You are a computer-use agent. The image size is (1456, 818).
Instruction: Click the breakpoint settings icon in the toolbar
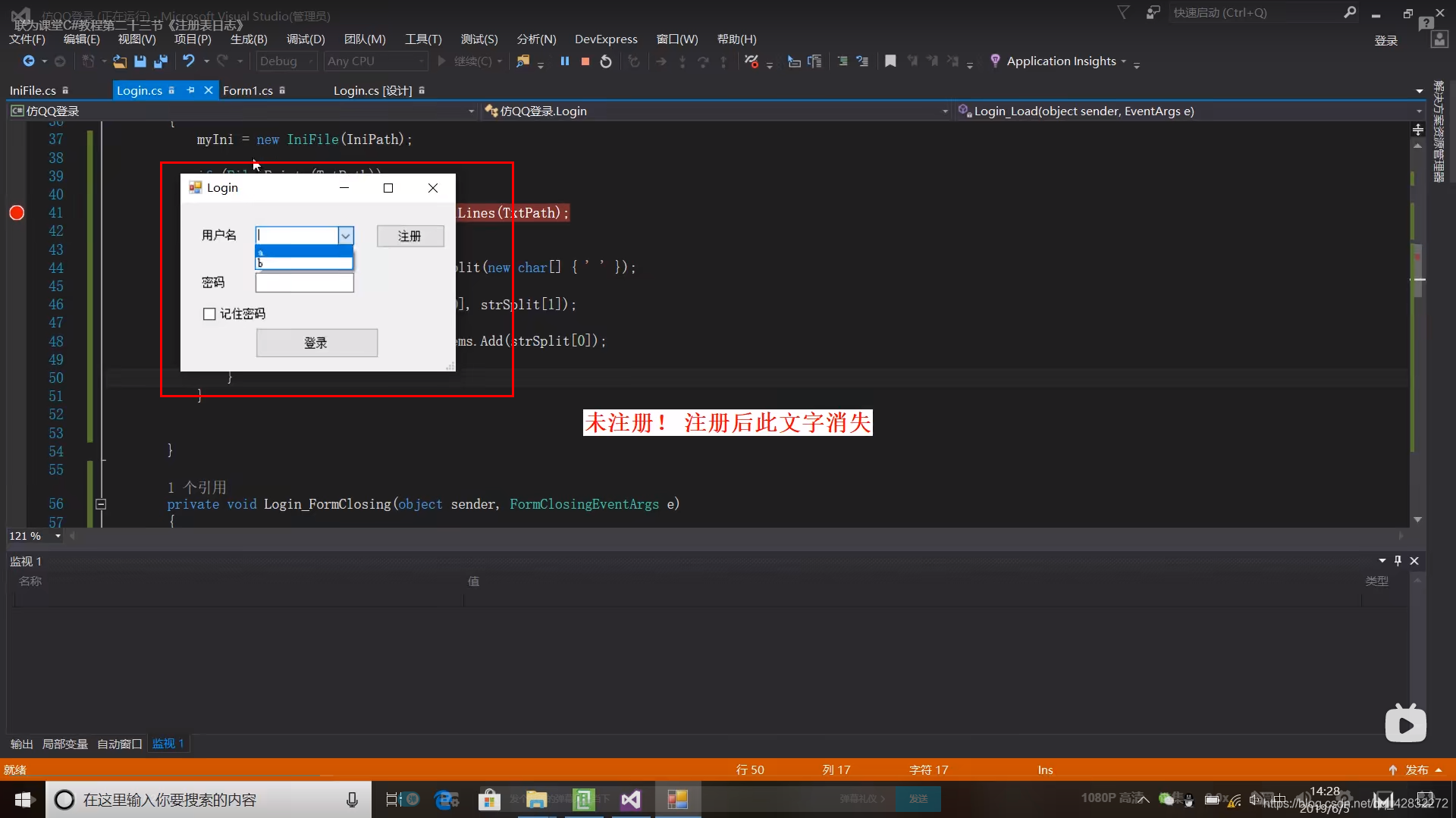(x=752, y=61)
